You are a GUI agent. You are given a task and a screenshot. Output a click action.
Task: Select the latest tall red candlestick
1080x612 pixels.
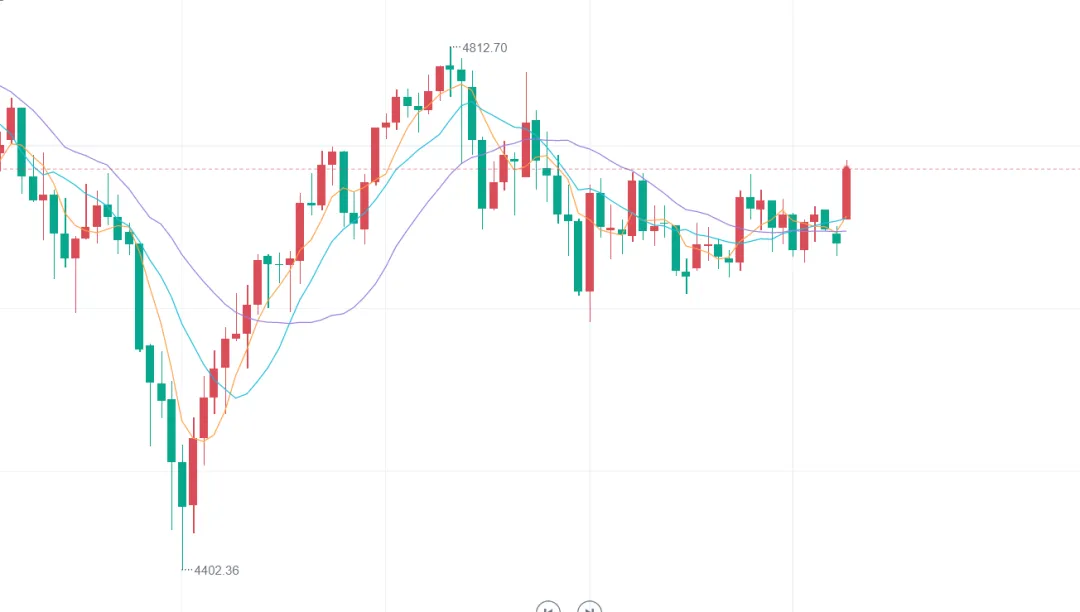[x=847, y=192]
